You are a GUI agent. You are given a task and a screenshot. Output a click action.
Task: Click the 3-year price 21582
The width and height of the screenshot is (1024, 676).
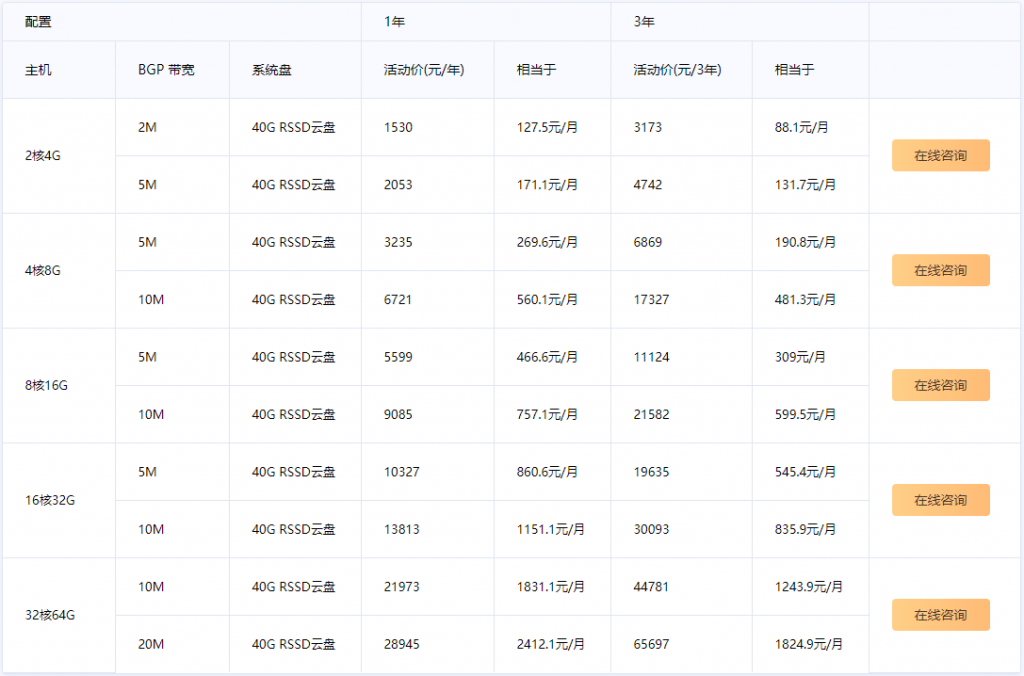click(651, 415)
